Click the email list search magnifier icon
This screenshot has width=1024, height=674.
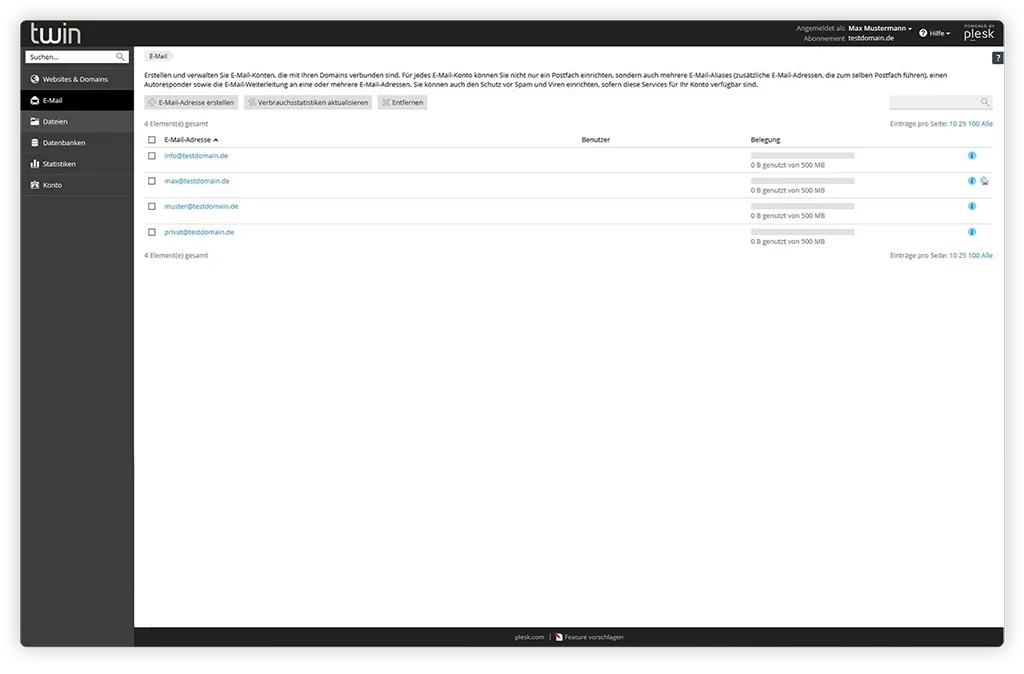pos(985,102)
